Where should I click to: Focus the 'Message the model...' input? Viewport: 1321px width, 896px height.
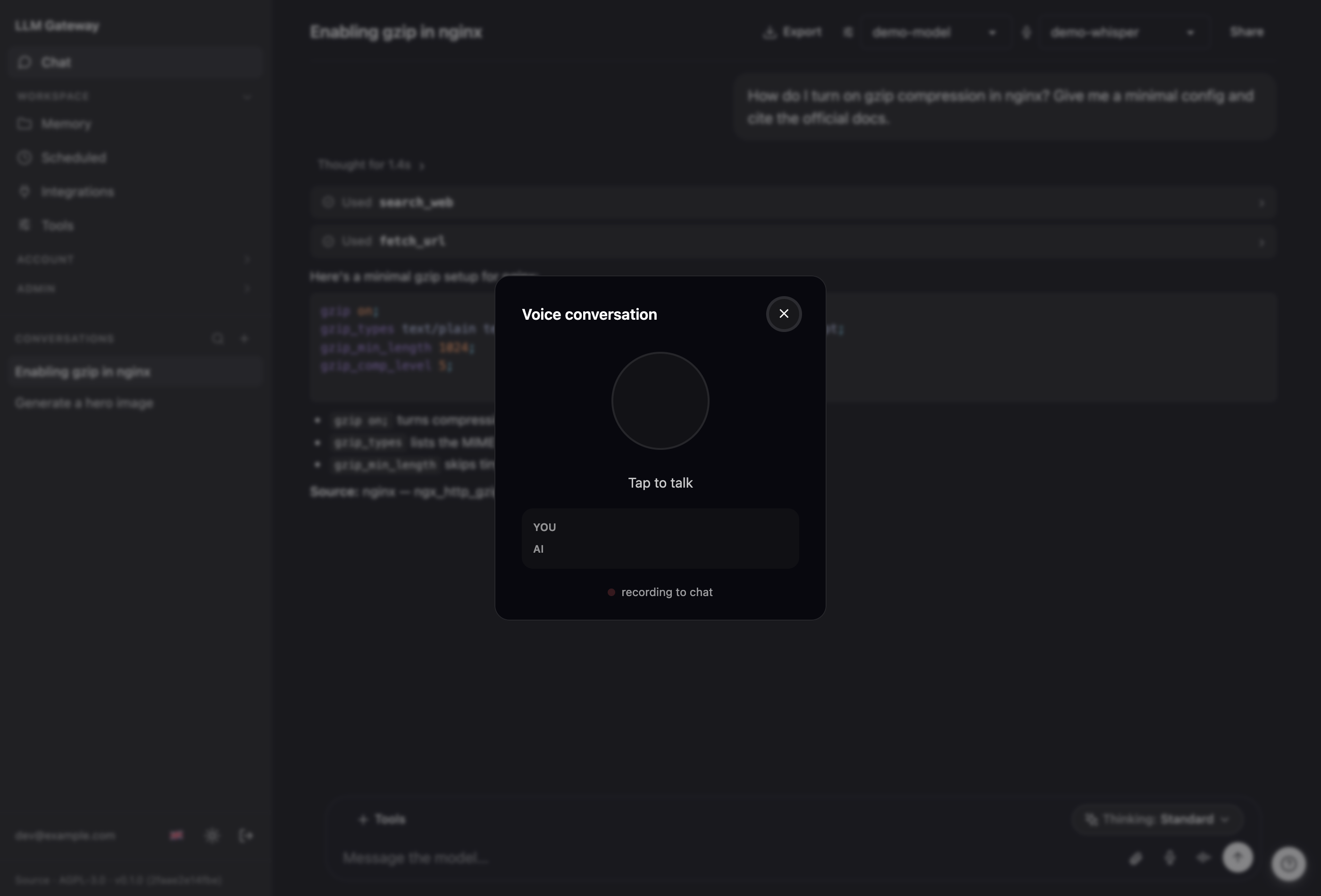tap(727, 857)
